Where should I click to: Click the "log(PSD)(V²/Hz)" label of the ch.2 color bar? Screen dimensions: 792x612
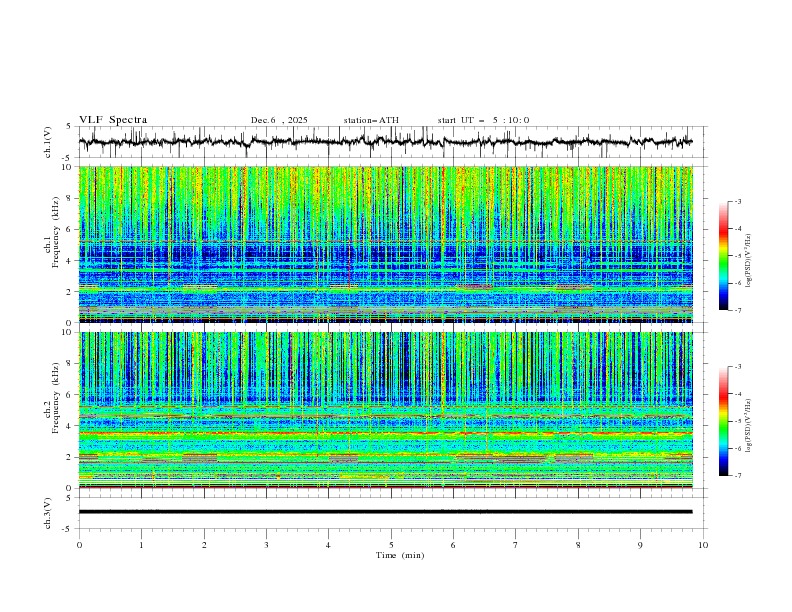[749, 425]
